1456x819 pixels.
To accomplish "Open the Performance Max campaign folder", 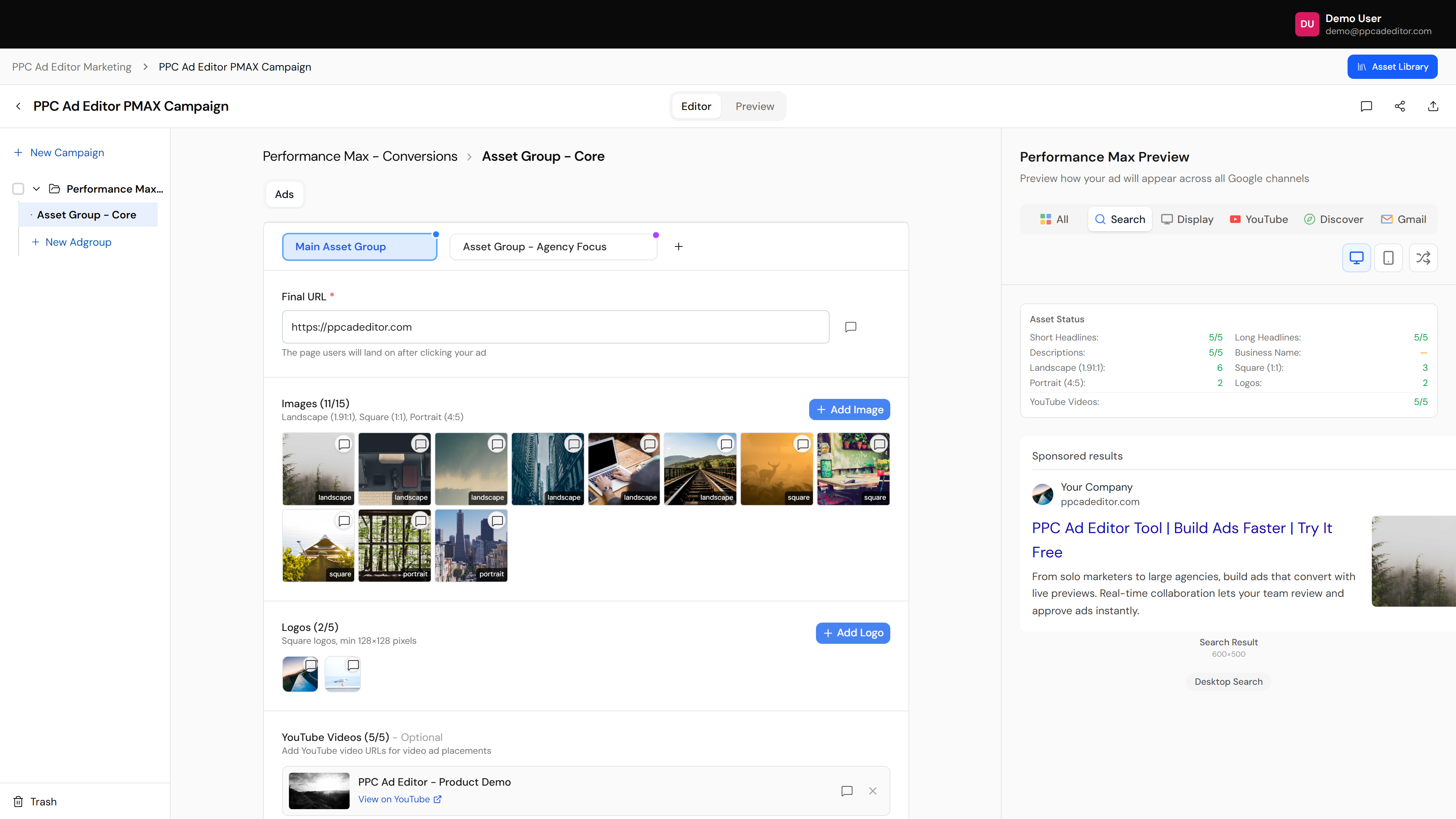I will point(54,189).
